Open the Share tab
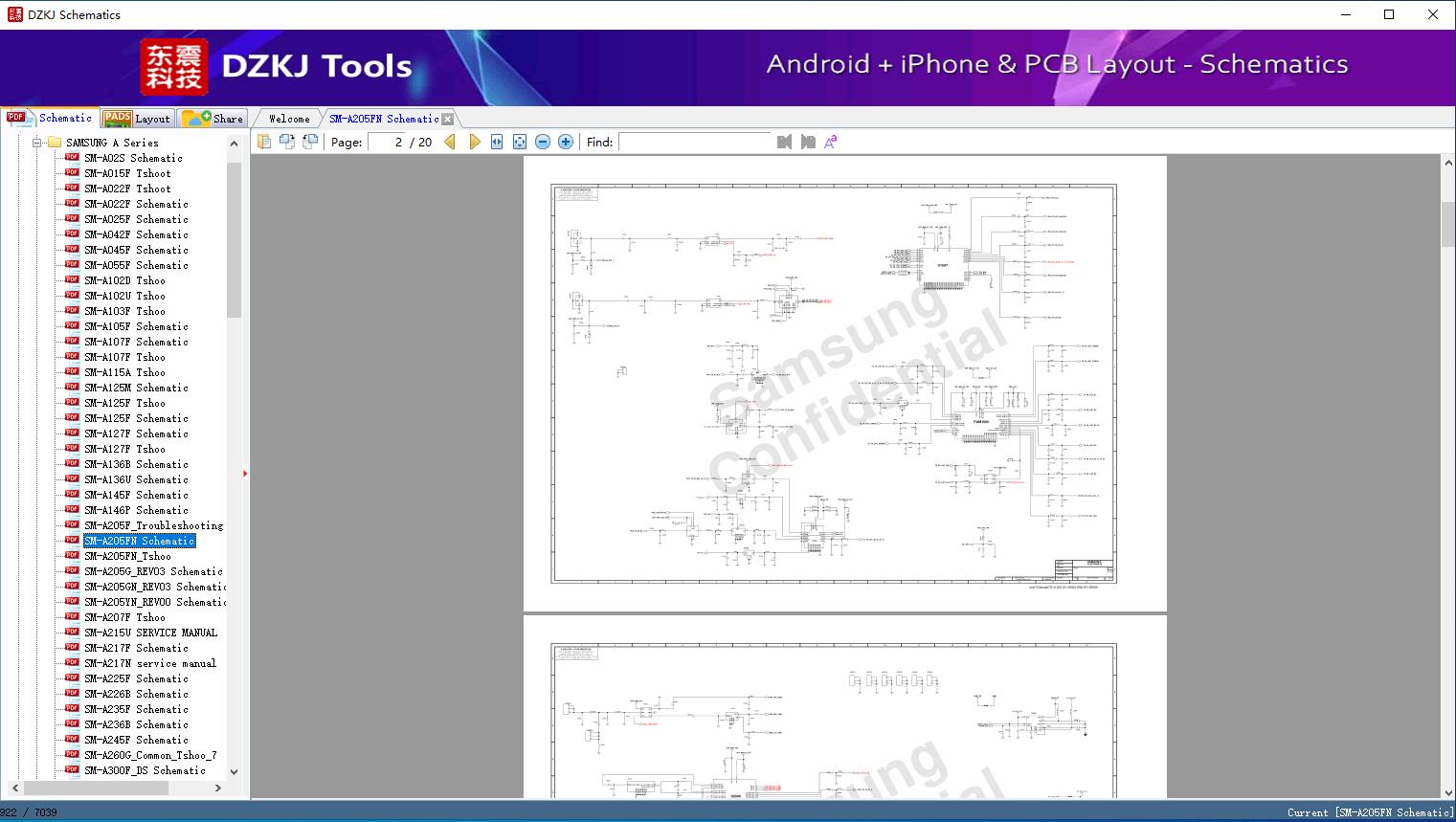Viewport: 1456px width, 822px height. click(x=213, y=119)
